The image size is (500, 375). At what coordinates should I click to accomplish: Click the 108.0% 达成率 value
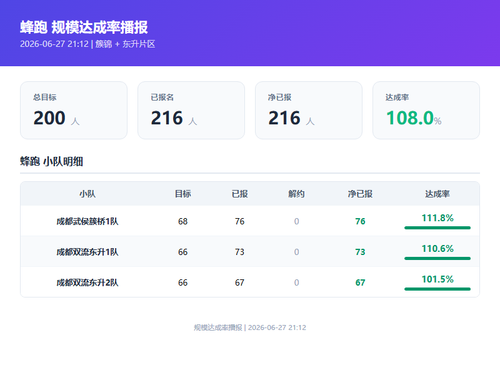tap(413, 118)
